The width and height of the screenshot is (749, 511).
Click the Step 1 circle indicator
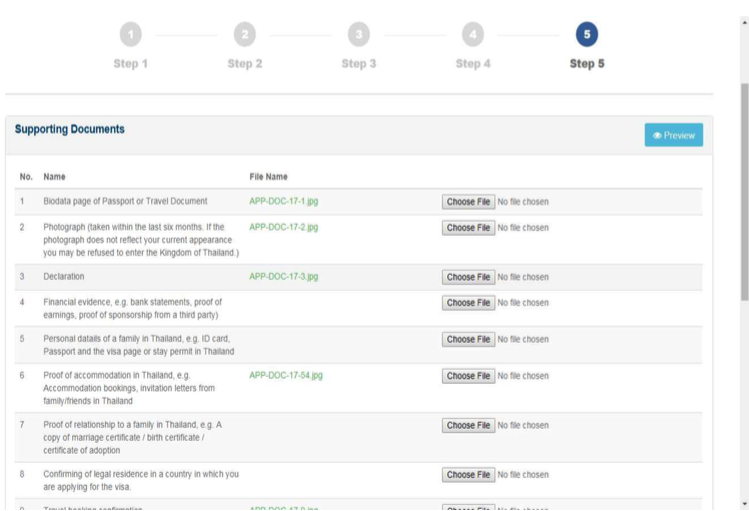130,35
